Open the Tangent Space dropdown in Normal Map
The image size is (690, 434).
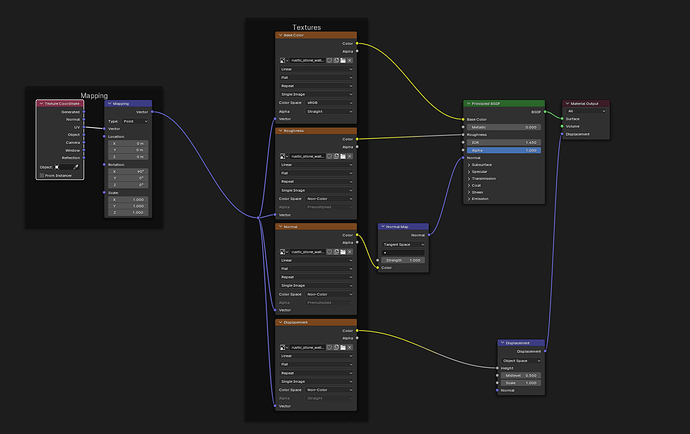point(404,244)
